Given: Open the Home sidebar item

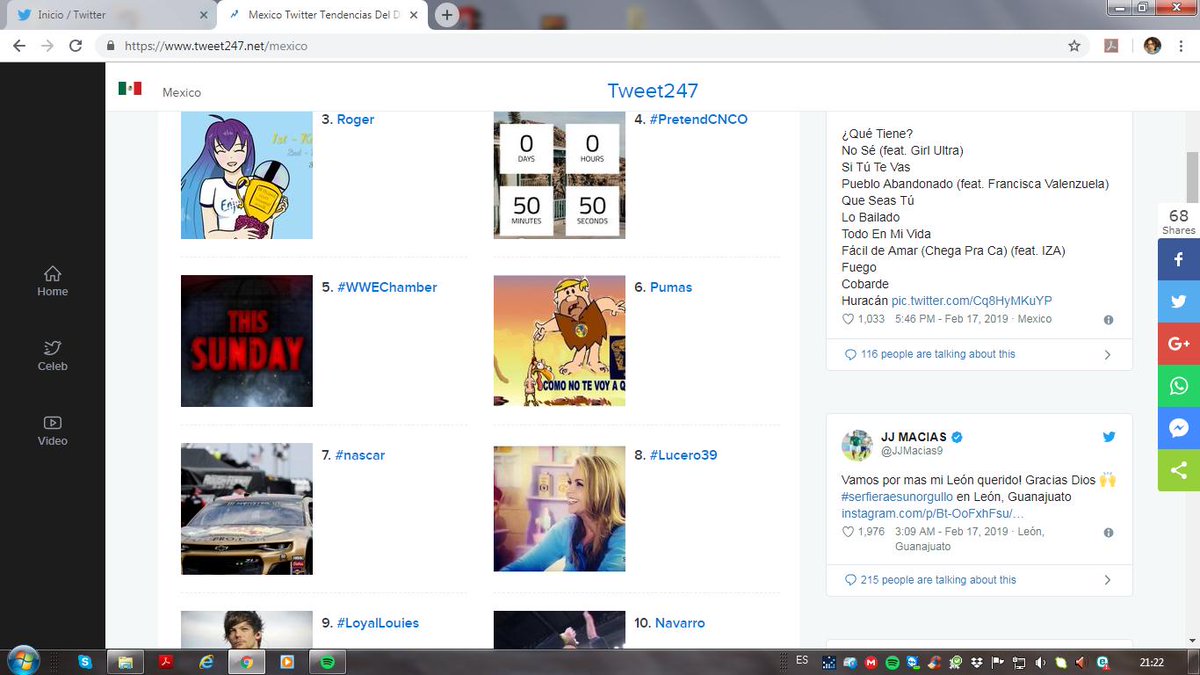Looking at the screenshot, I should point(52,281).
